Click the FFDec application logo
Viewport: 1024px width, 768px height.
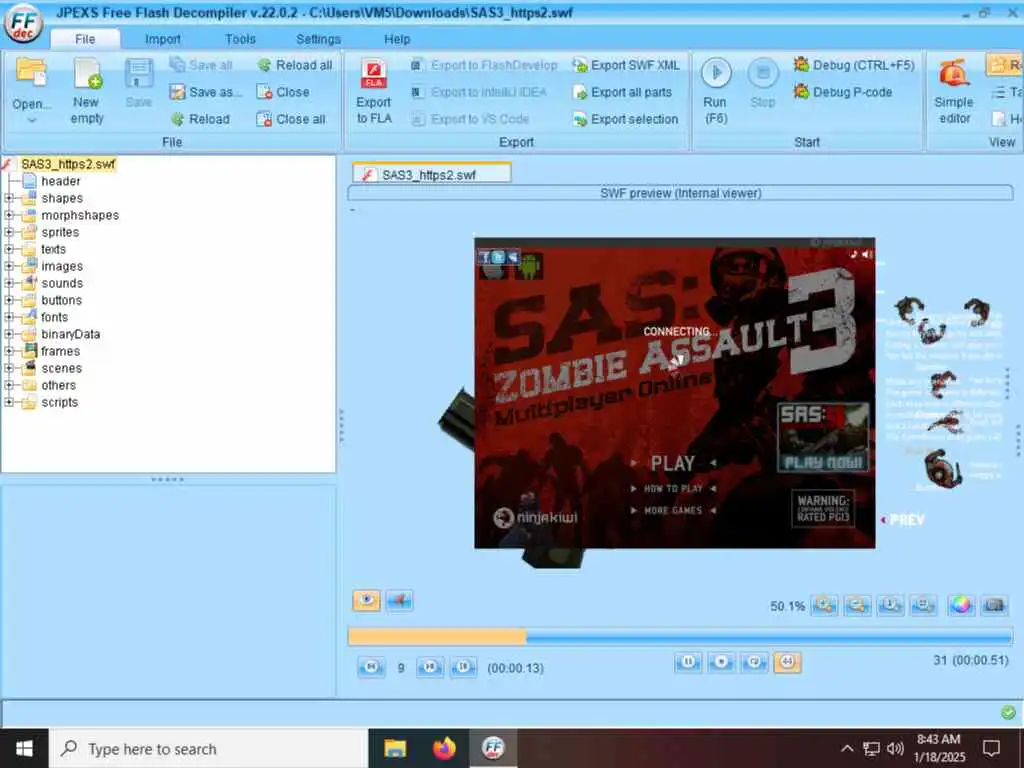pyautogui.click(x=24, y=24)
